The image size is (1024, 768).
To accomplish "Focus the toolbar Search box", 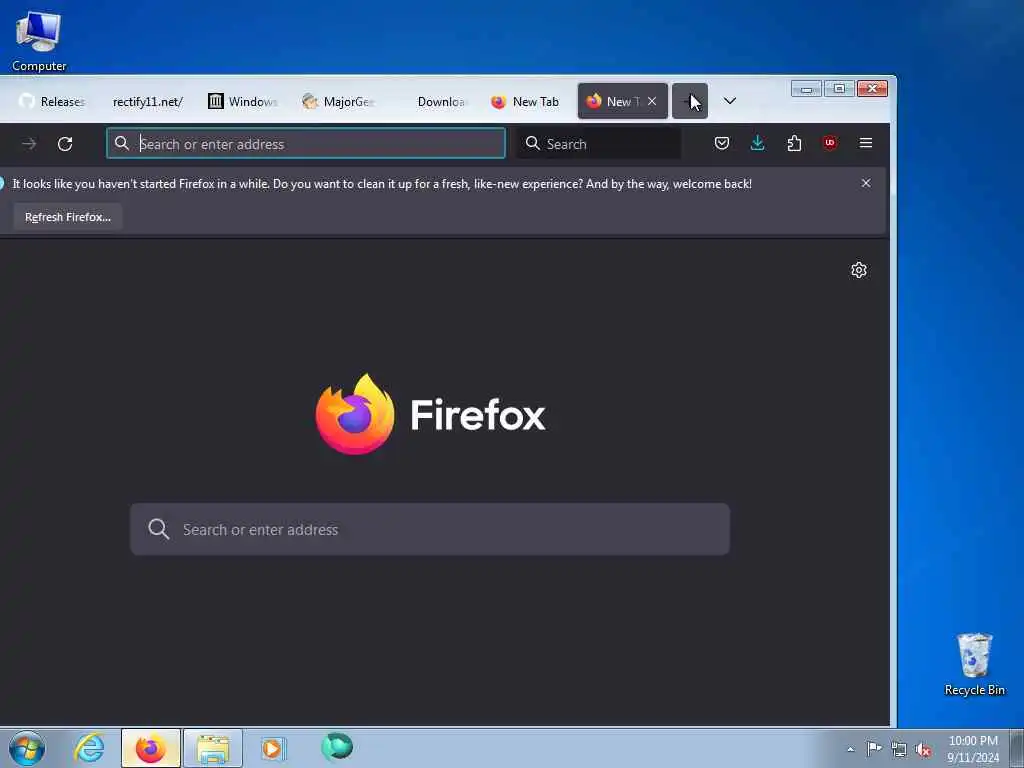I will (600, 144).
